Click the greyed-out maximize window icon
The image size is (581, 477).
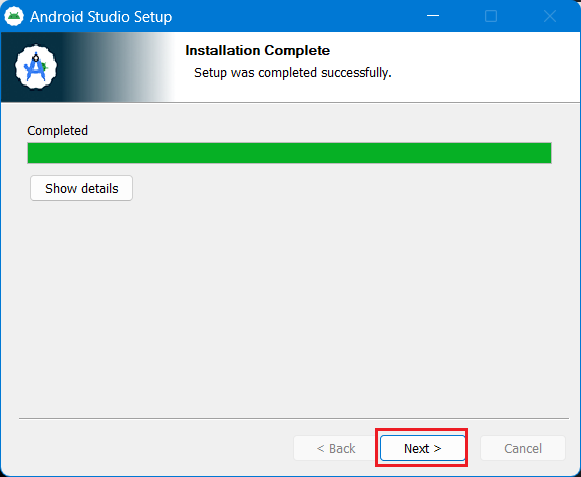tap(491, 16)
